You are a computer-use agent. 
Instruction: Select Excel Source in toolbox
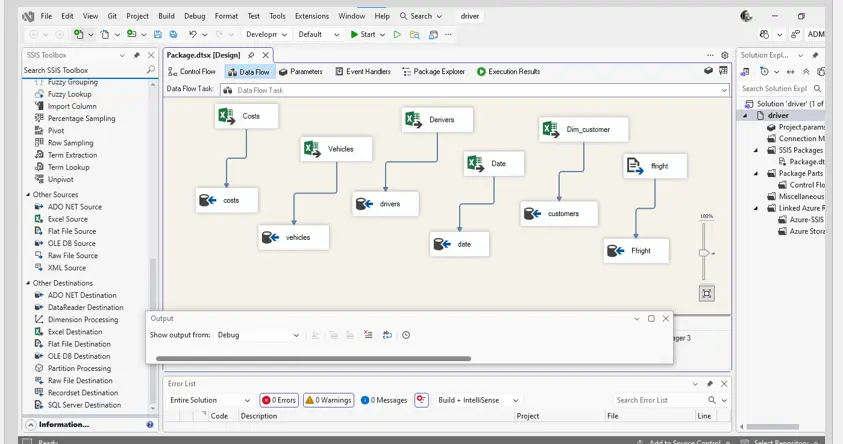[68, 219]
